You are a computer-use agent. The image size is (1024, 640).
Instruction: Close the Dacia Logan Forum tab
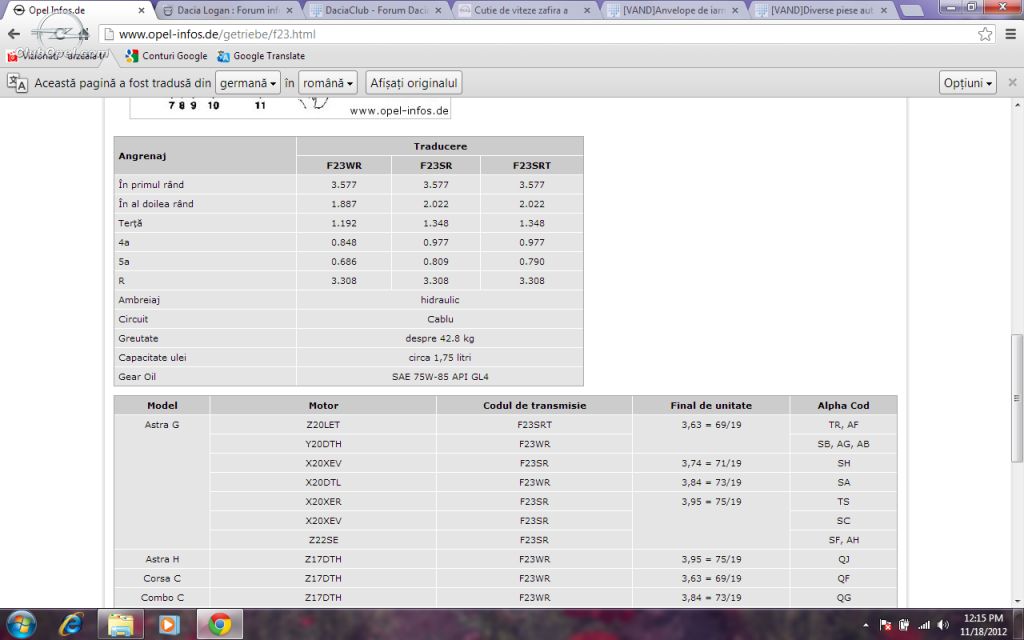click(290, 10)
